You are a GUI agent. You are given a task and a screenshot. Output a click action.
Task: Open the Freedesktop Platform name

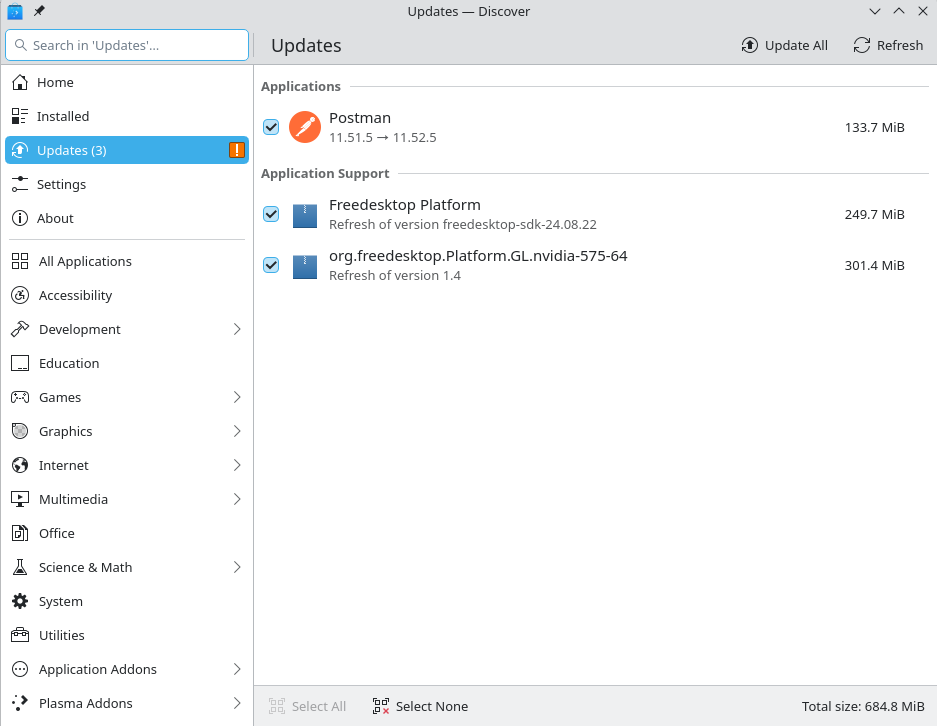click(x=405, y=205)
